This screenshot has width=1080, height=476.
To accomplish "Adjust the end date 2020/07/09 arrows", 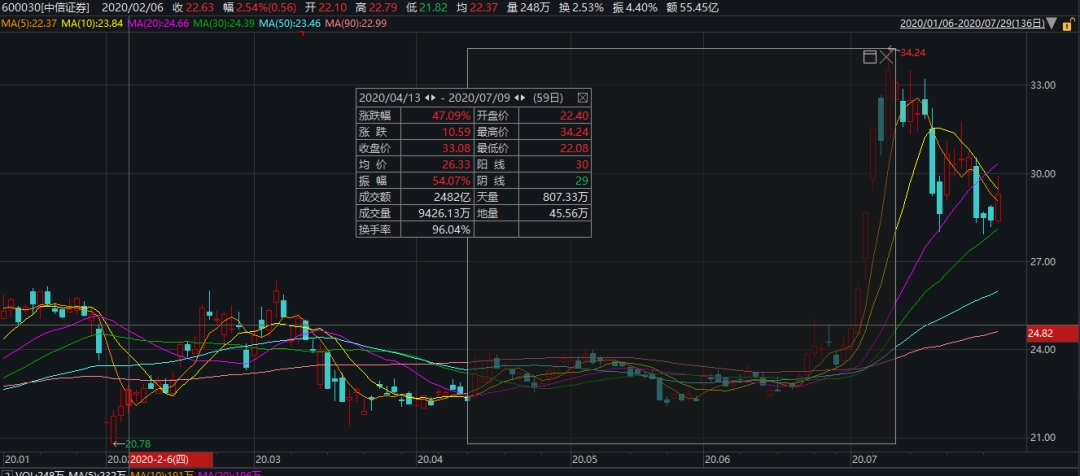I will pos(519,97).
